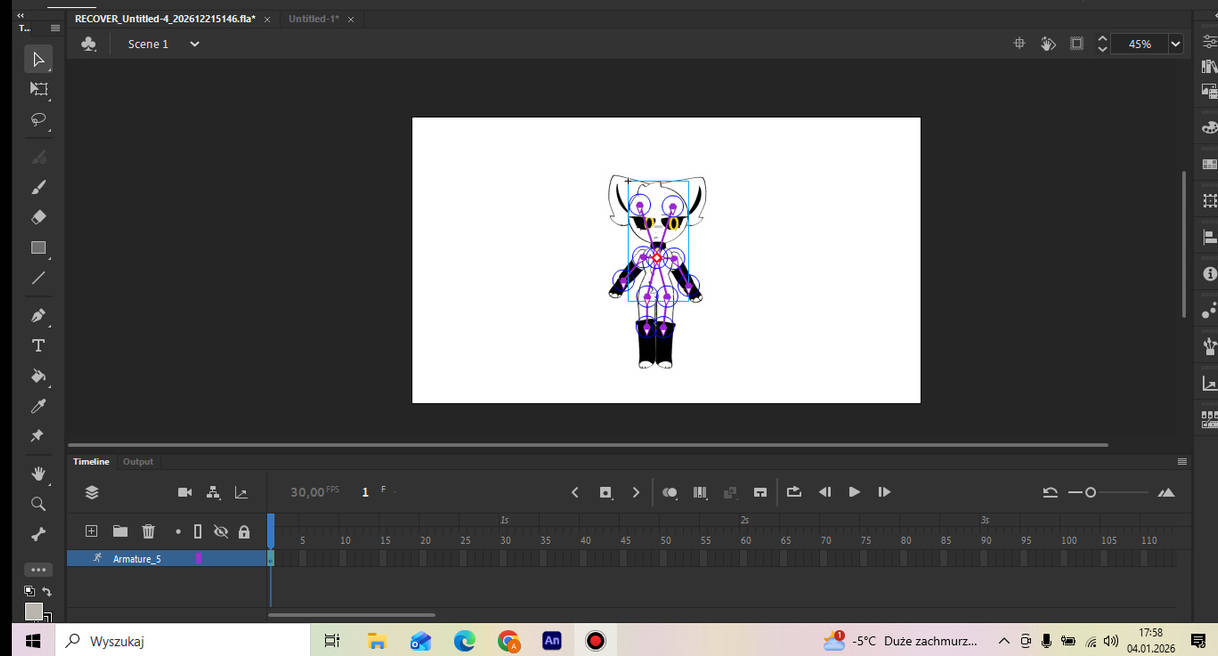This screenshot has height=656, width=1218.
Task: Select the Timeline panel tab
Action: click(91, 462)
